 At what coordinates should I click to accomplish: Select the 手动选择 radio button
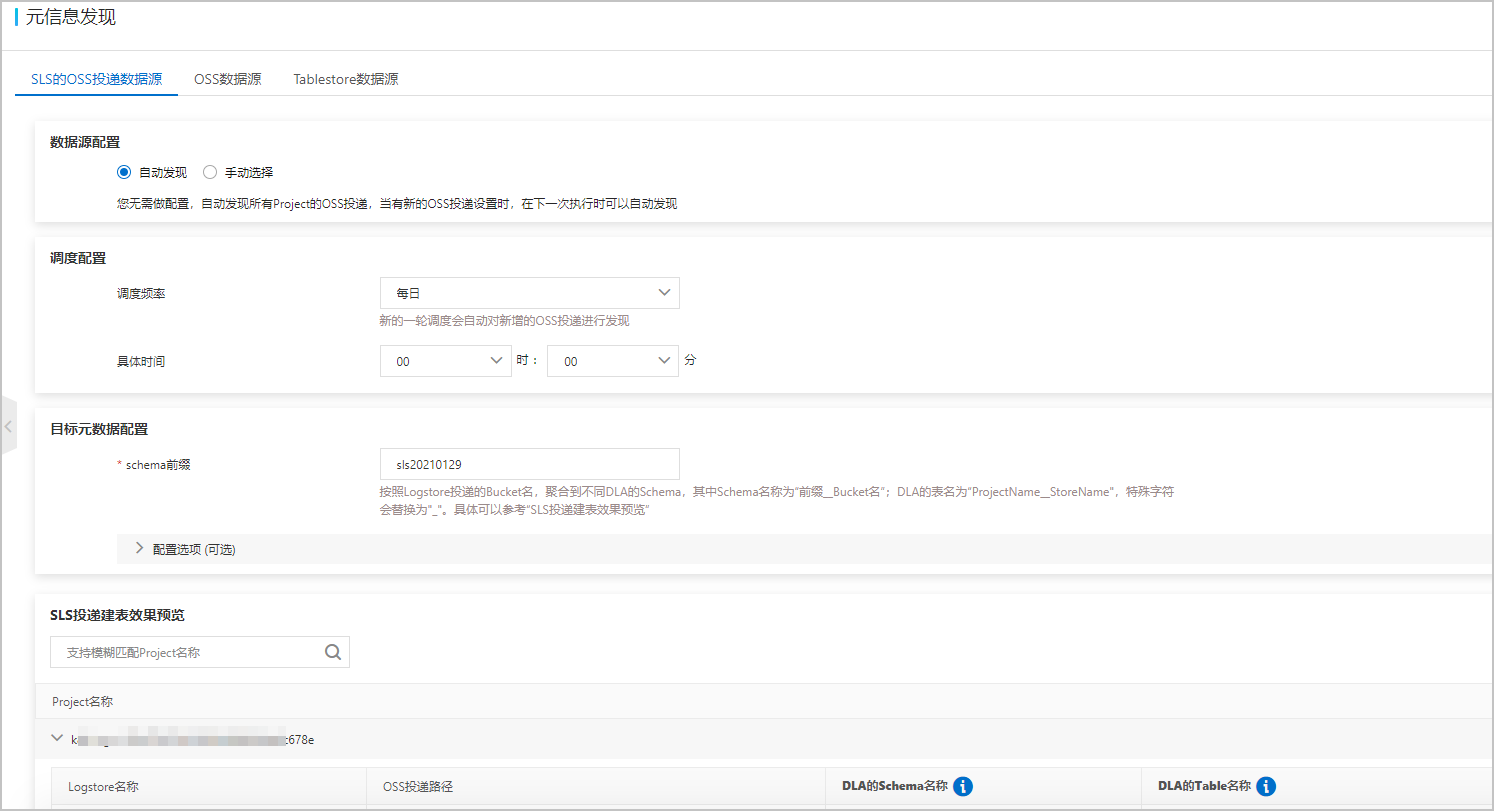(x=210, y=172)
